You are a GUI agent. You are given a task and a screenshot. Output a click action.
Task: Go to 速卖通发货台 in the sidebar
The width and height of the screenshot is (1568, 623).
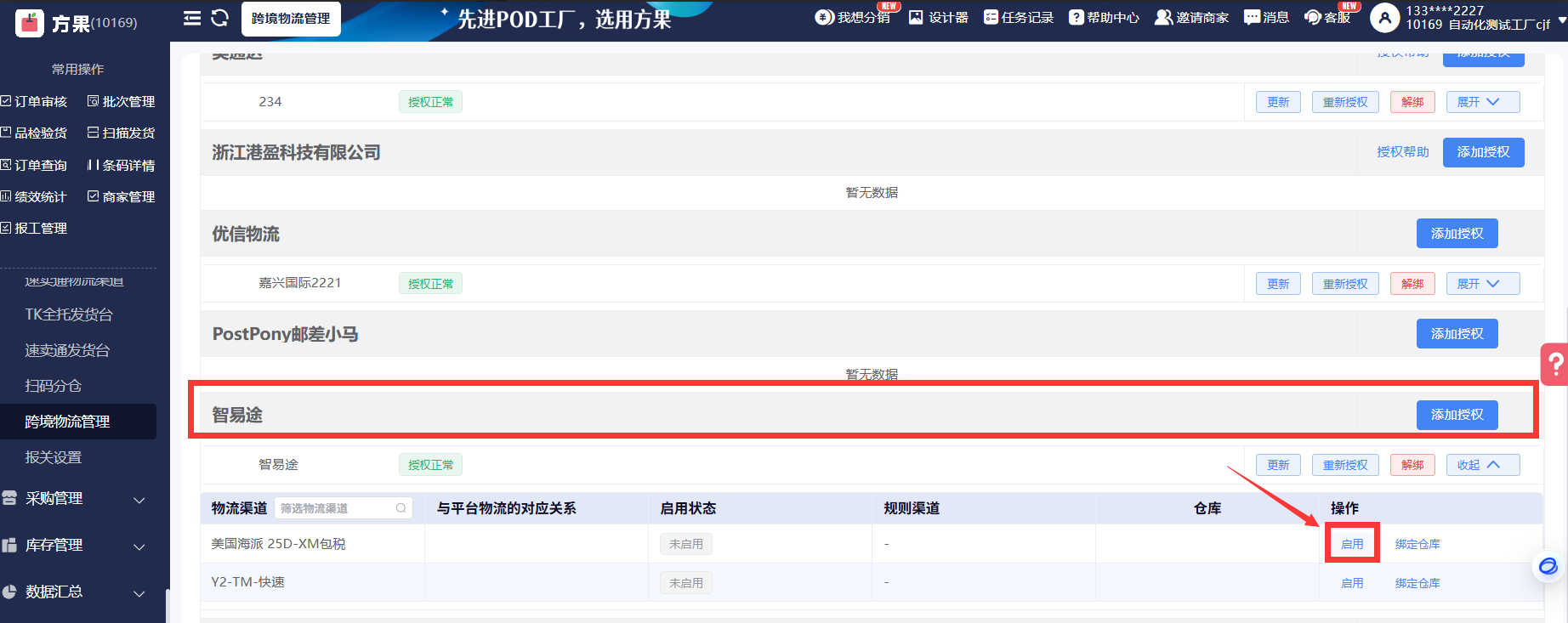click(67, 350)
